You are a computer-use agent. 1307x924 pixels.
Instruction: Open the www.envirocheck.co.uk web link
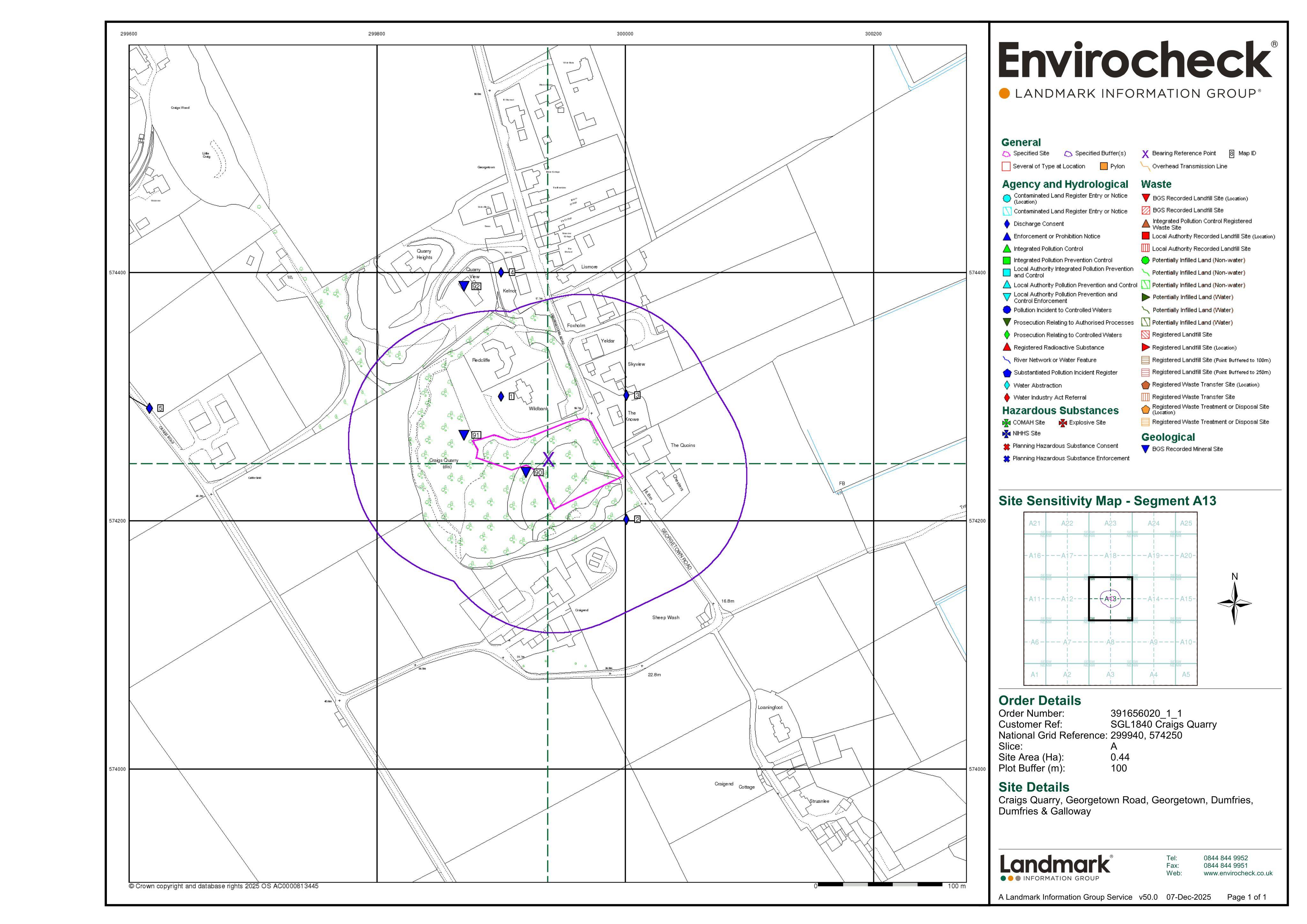pyautogui.click(x=1237, y=873)
